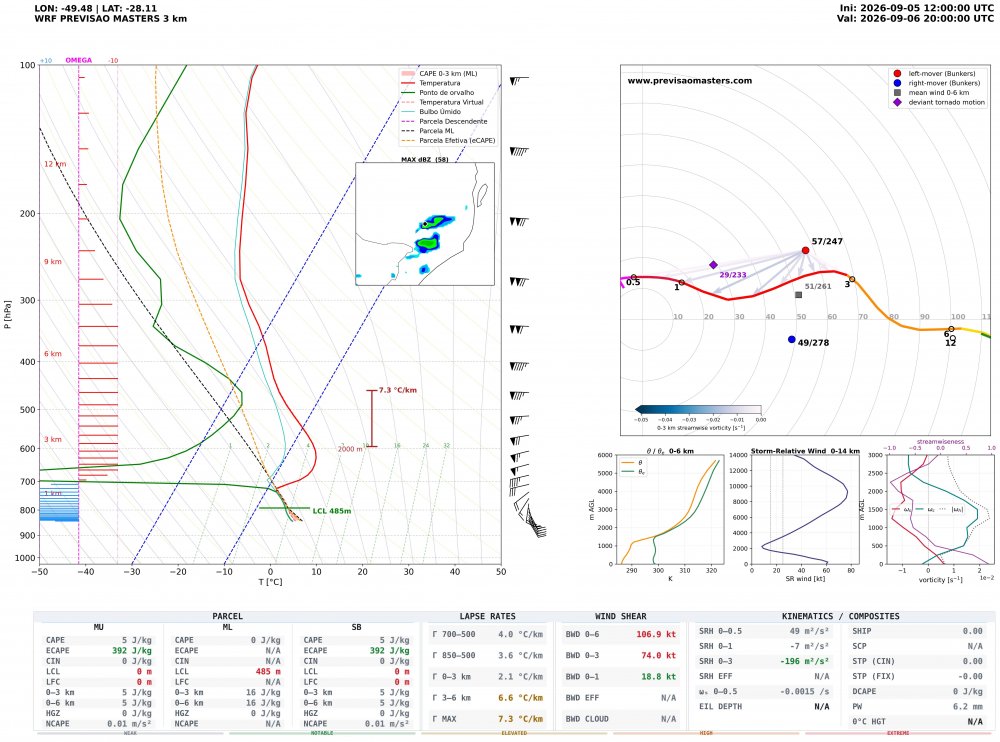
Task: Select the PARCEL table header
Action: [228, 616]
